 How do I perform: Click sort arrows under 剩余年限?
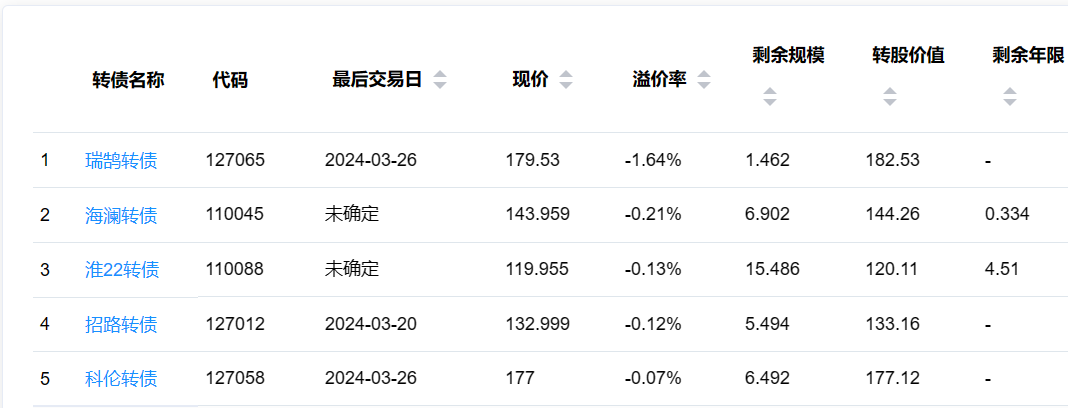(x=1010, y=97)
